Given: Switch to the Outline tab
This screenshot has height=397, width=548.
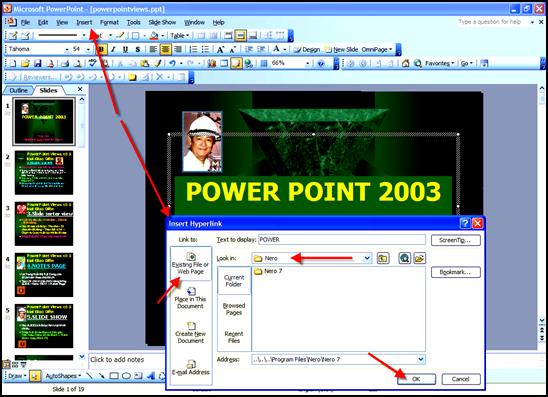Looking at the screenshot, I should click(19, 91).
